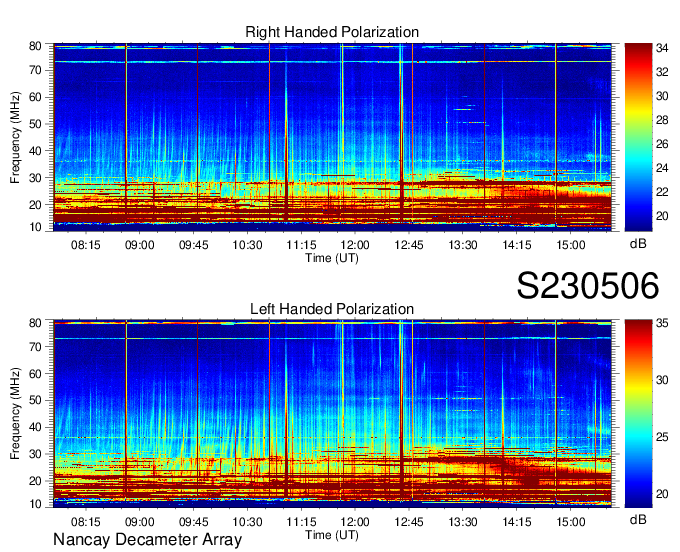Click the 10 MHz tick of Right Handed plot
680x552 pixels.
tap(35, 227)
